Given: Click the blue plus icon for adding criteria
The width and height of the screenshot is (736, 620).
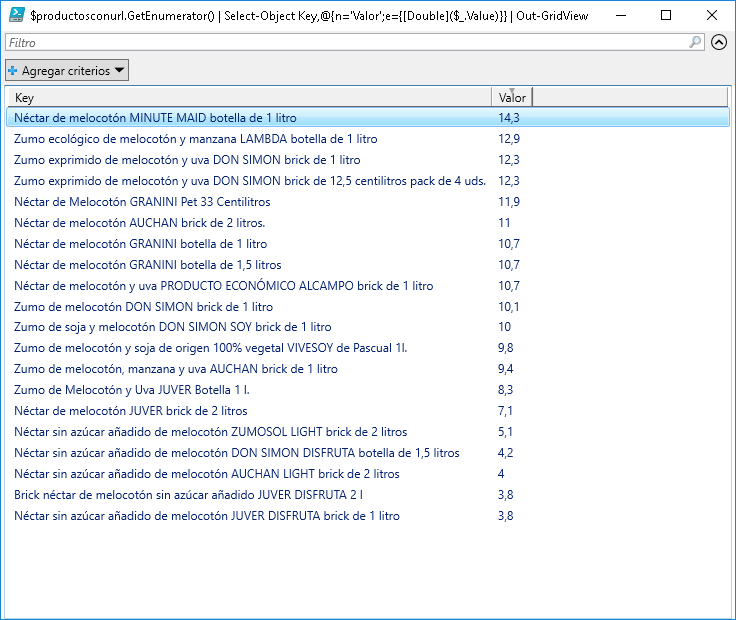Looking at the screenshot, I should click(13, 71).
